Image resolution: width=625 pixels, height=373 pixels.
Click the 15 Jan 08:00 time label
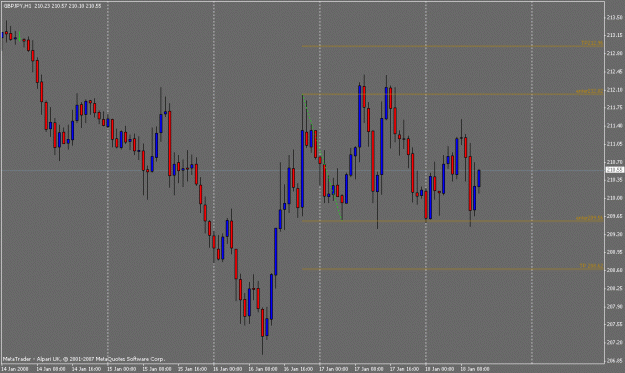(x=157, y=369)
